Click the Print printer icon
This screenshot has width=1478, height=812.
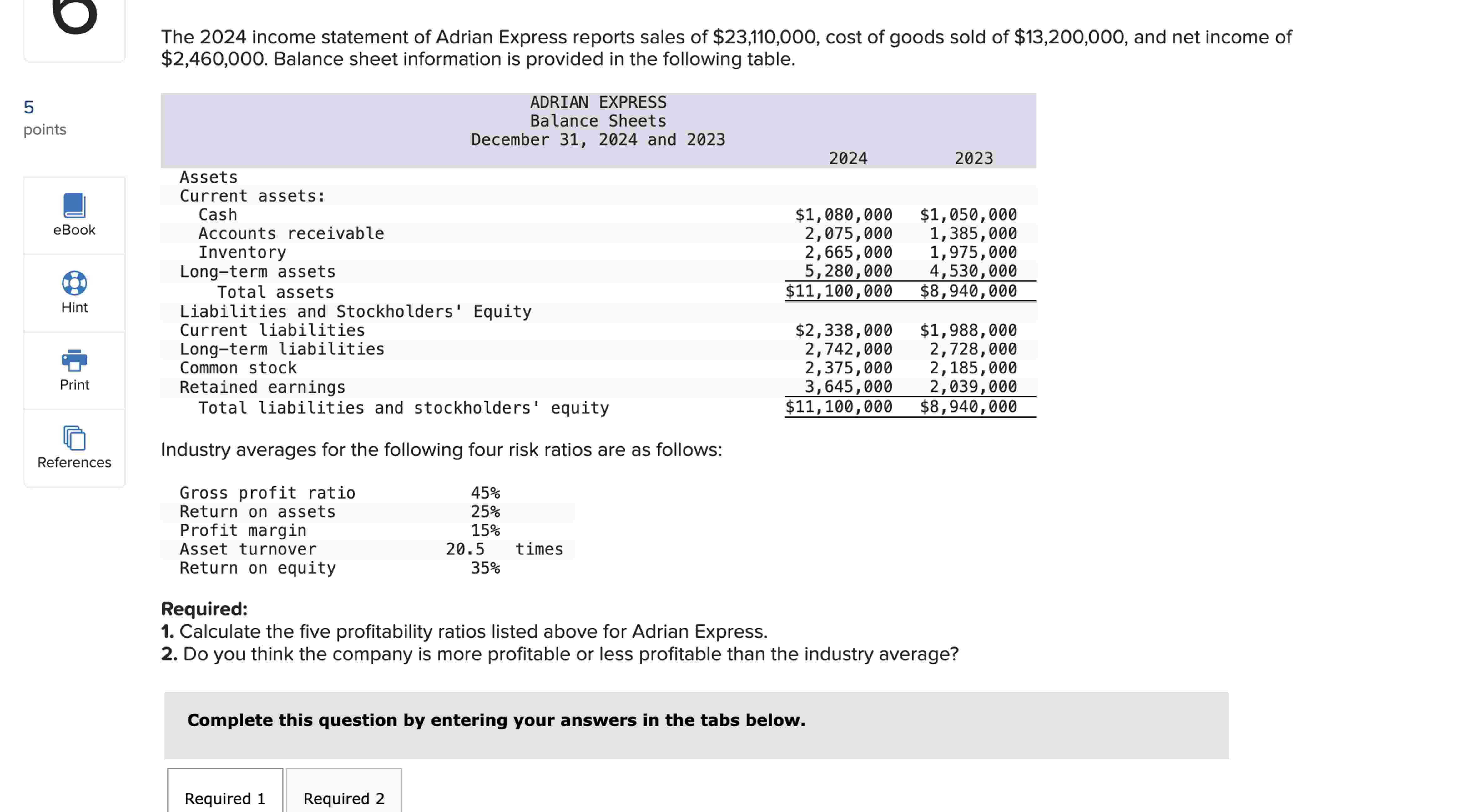coord(75,360)
